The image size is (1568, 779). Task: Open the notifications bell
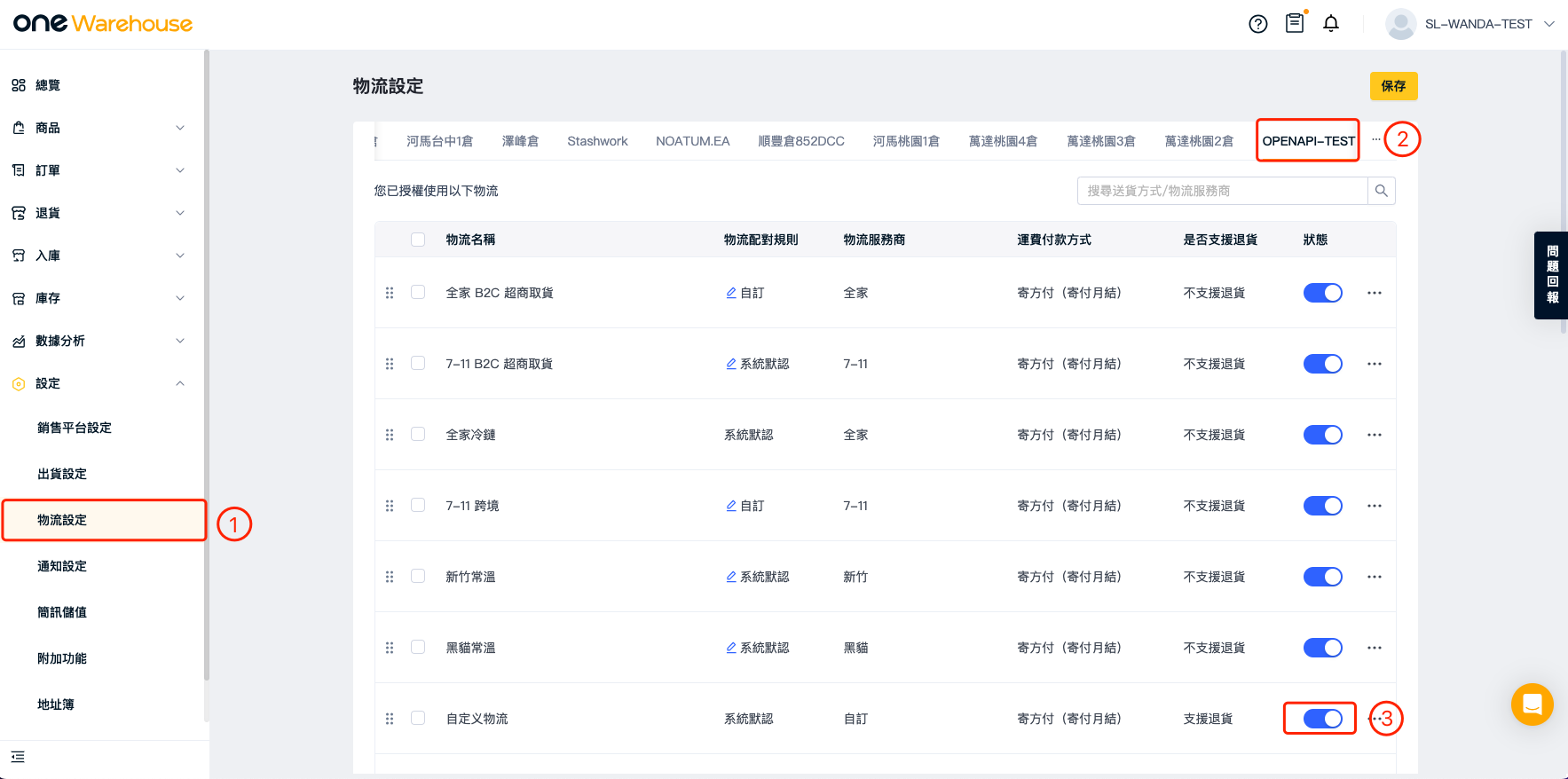pyautogui.click(x=1331, y=24)
